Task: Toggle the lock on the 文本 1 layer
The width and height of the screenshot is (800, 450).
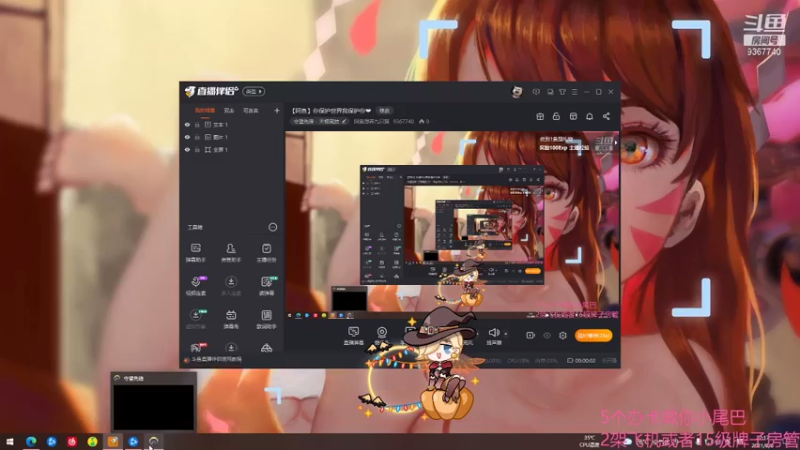Action: click(x=197, y=124)
